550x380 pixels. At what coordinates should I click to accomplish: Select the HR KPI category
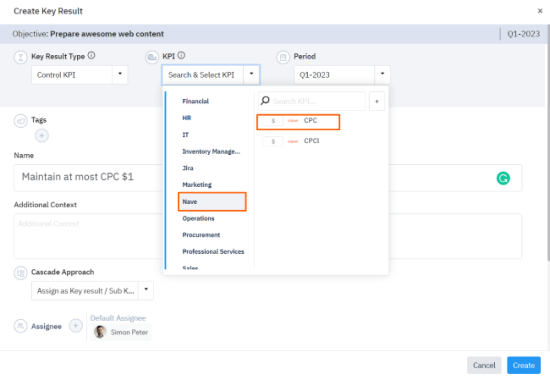pos(187,118)
